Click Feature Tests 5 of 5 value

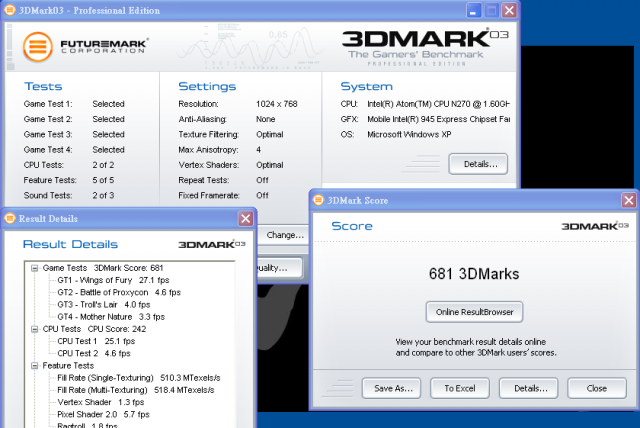[103, 180]
